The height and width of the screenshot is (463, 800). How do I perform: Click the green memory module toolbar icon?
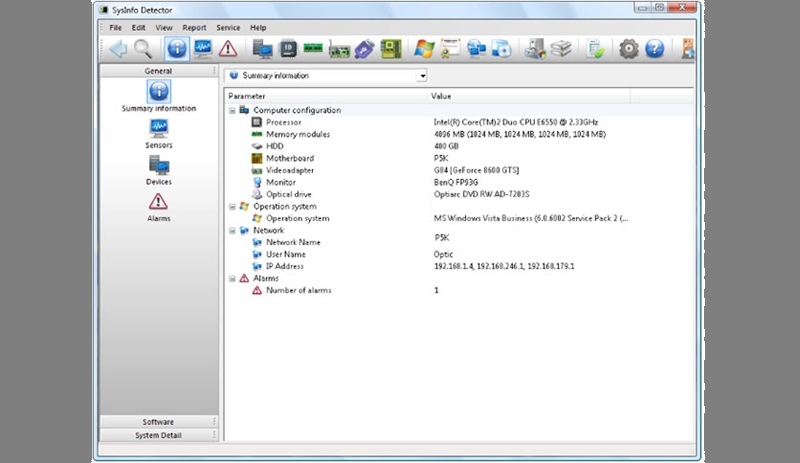point(313,48)
